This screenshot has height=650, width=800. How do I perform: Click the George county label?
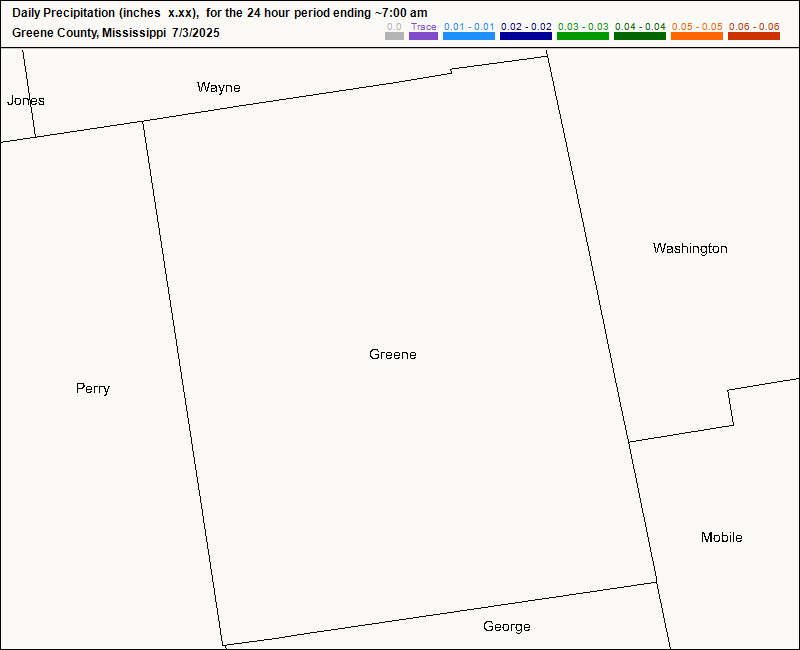[x=507, y=627]
